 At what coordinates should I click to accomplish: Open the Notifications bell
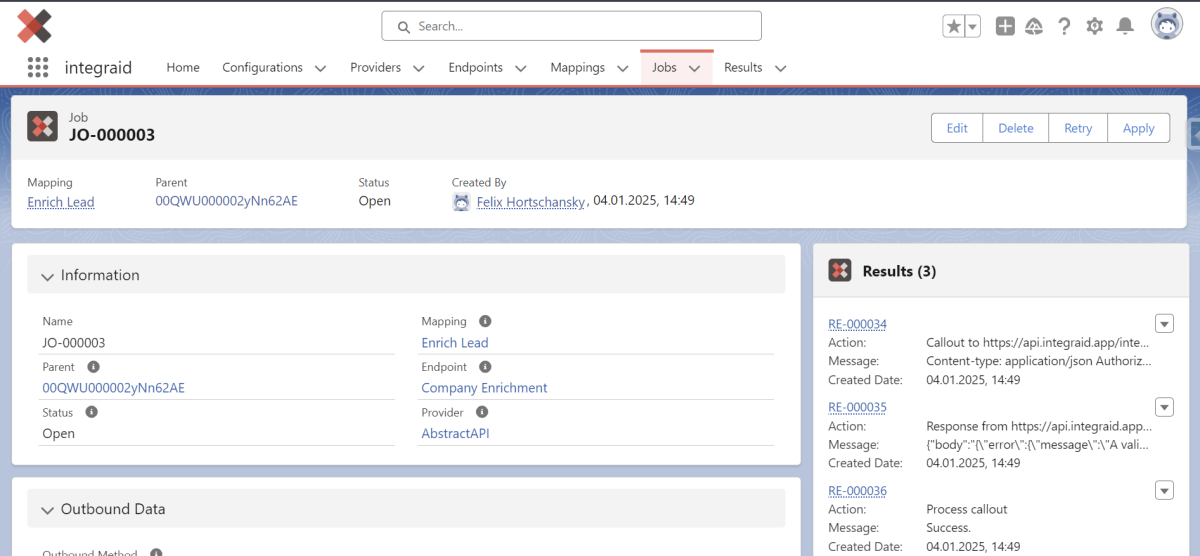(x=1125, y=27)
